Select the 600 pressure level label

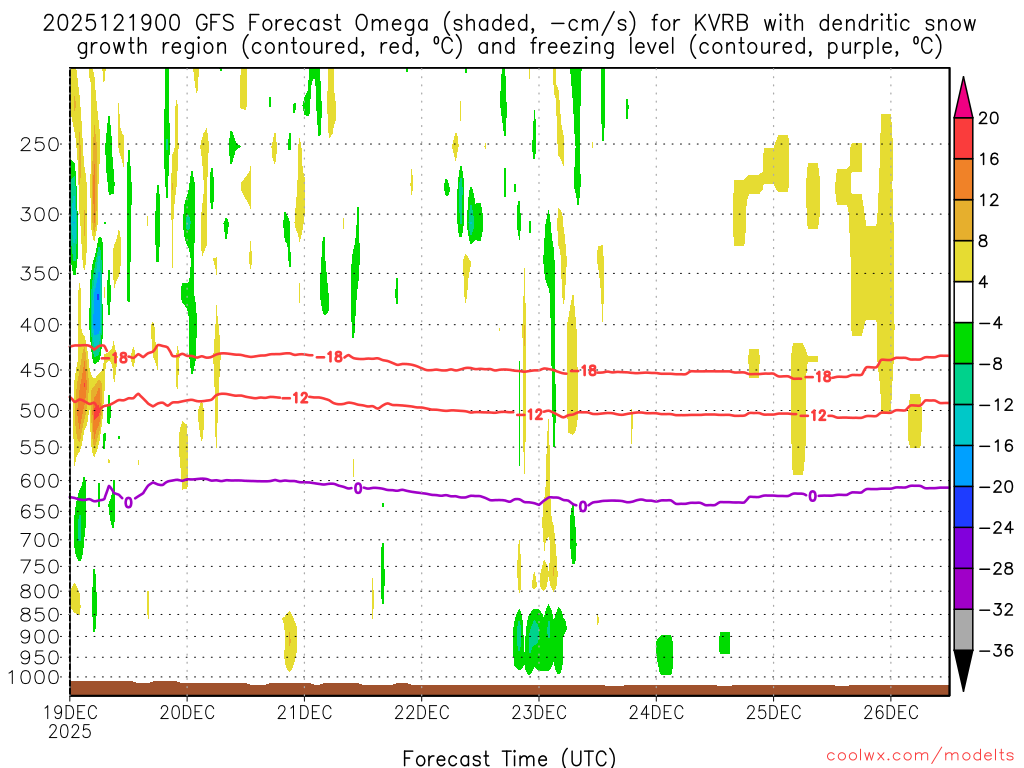[40, 481]
